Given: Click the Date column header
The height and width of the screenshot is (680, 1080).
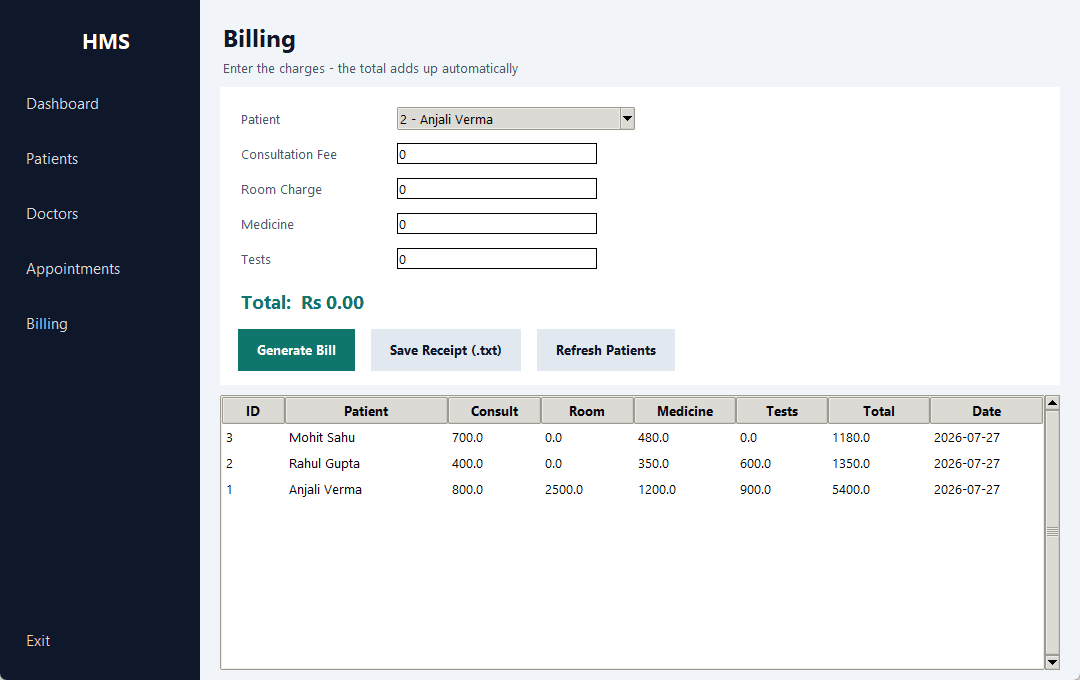Looking at the screenshot, I should (x=986, y=411).
